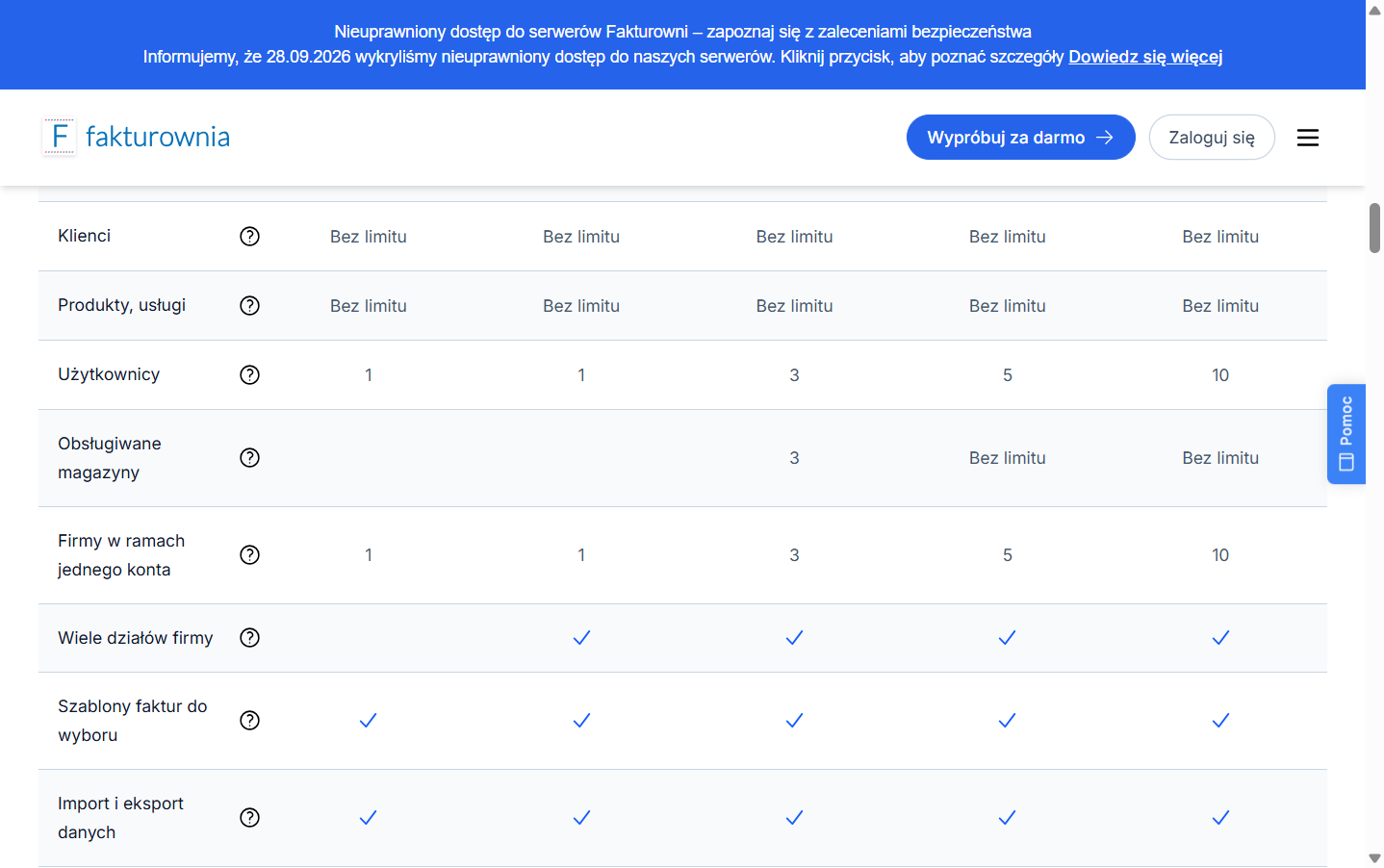Follow the Dowiedz się więcej link

coord(1145,57)
